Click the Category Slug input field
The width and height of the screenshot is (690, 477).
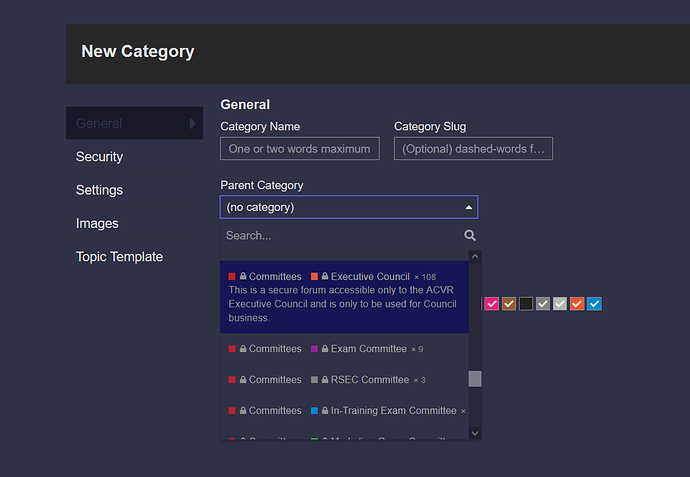pos(473,149)
